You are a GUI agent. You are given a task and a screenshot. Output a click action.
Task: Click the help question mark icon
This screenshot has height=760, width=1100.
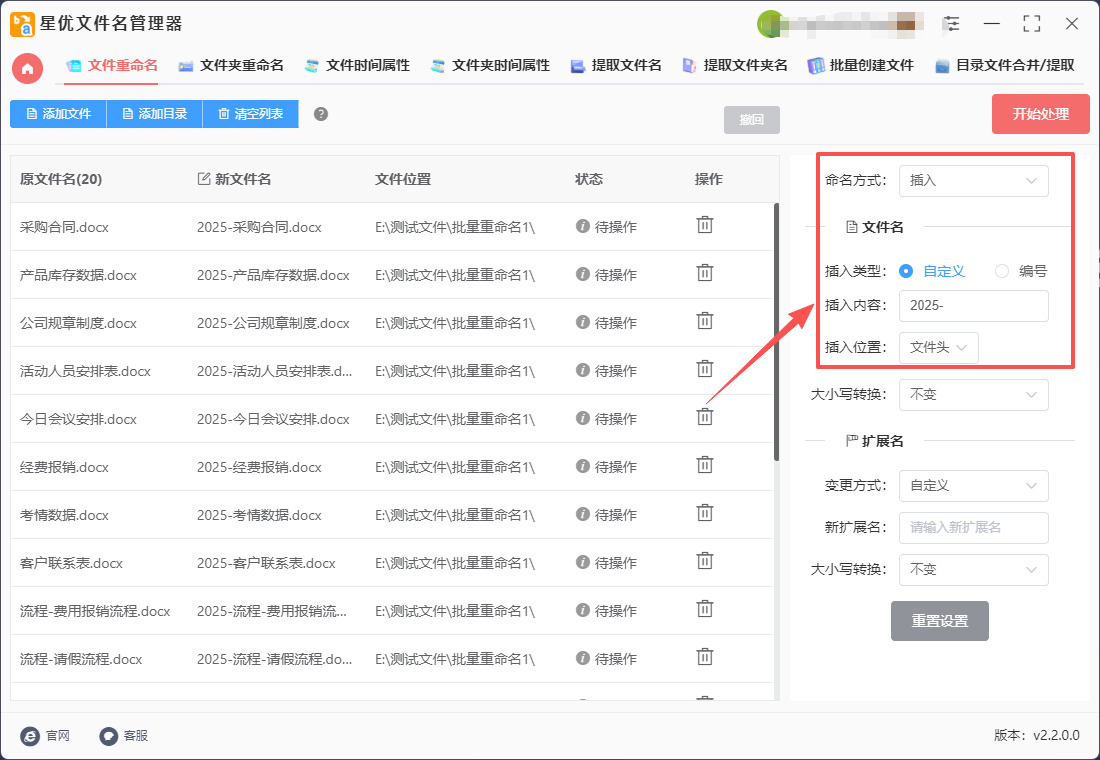pos(321,114)
